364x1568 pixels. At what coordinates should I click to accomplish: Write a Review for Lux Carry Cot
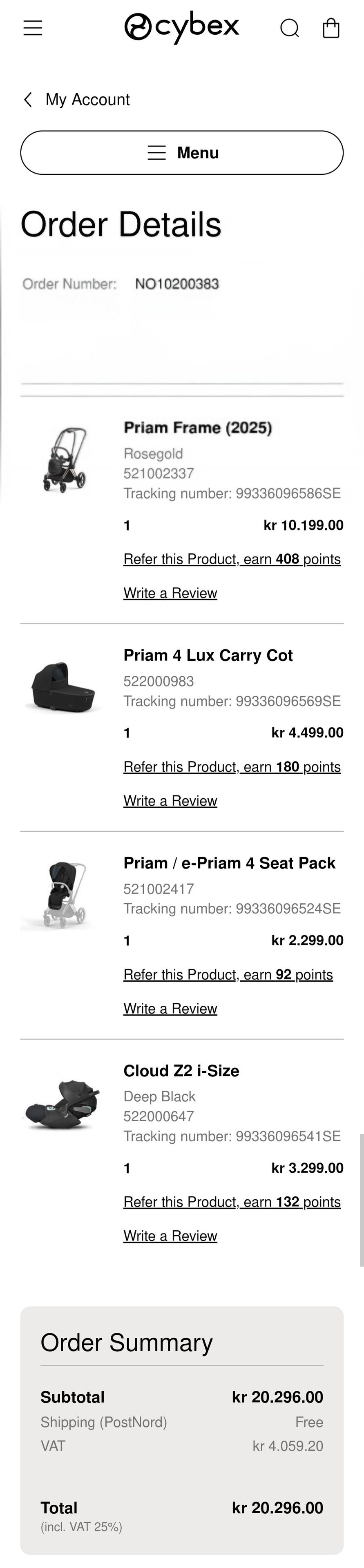coord(170,801)
